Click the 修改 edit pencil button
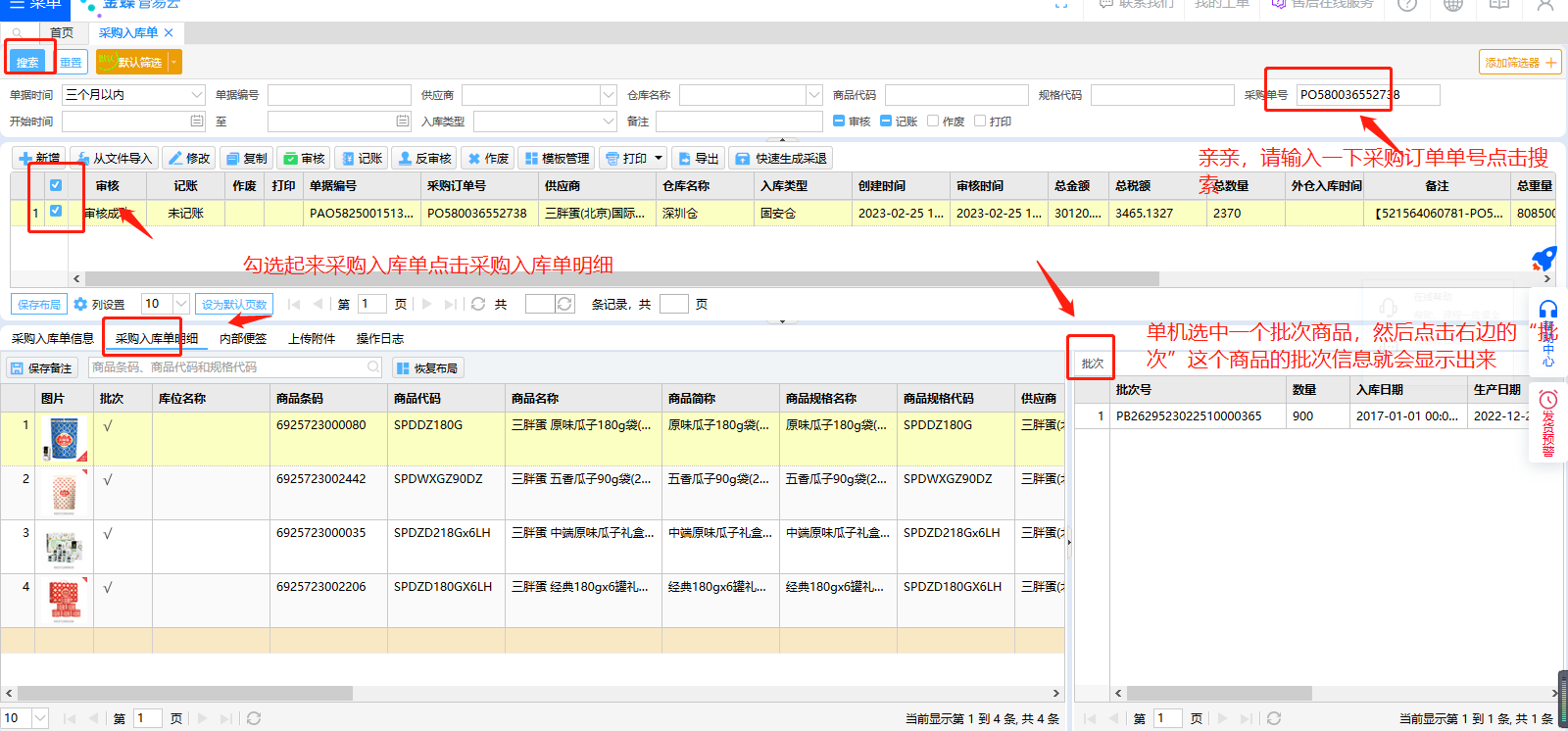 [188, 159]
